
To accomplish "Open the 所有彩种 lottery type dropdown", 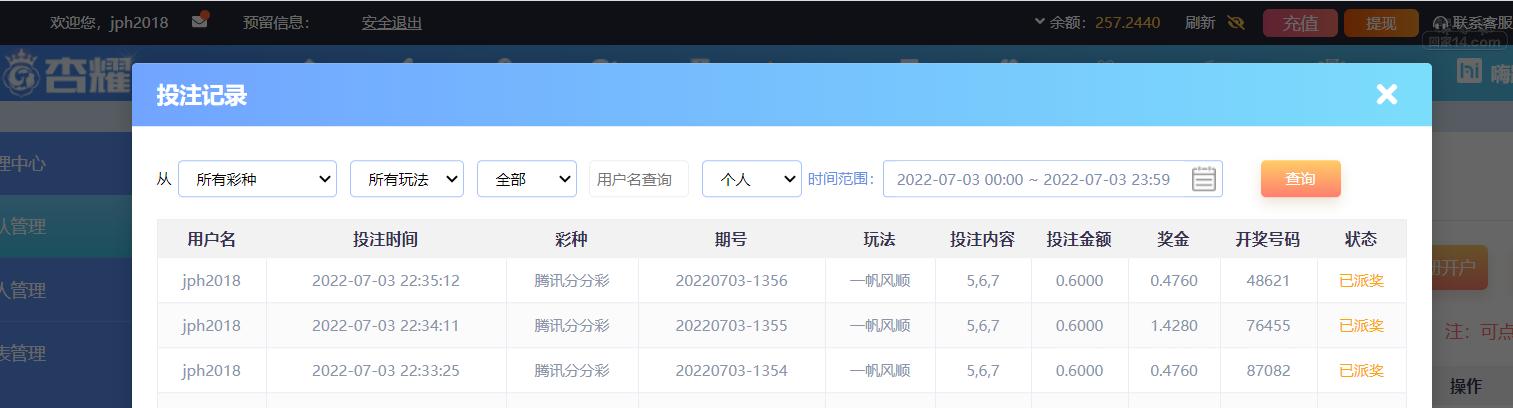I will click(x=257, y=179).
